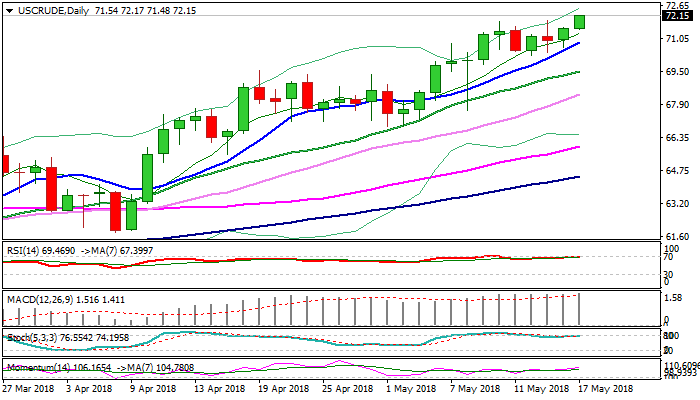
Task: Click the last MACD histogram bar
Action: 580,308
